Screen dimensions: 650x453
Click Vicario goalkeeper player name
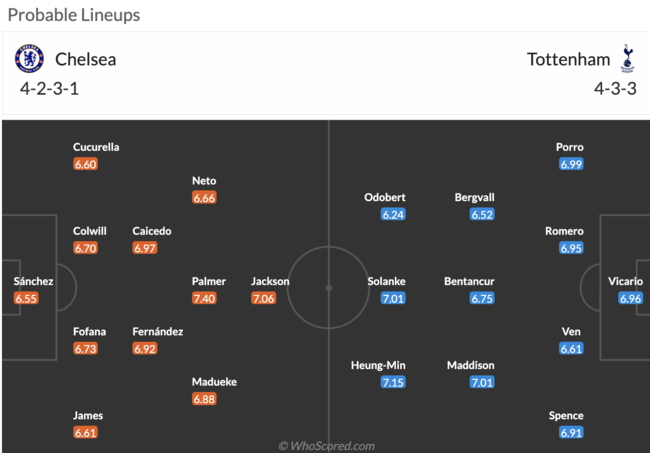626,281
